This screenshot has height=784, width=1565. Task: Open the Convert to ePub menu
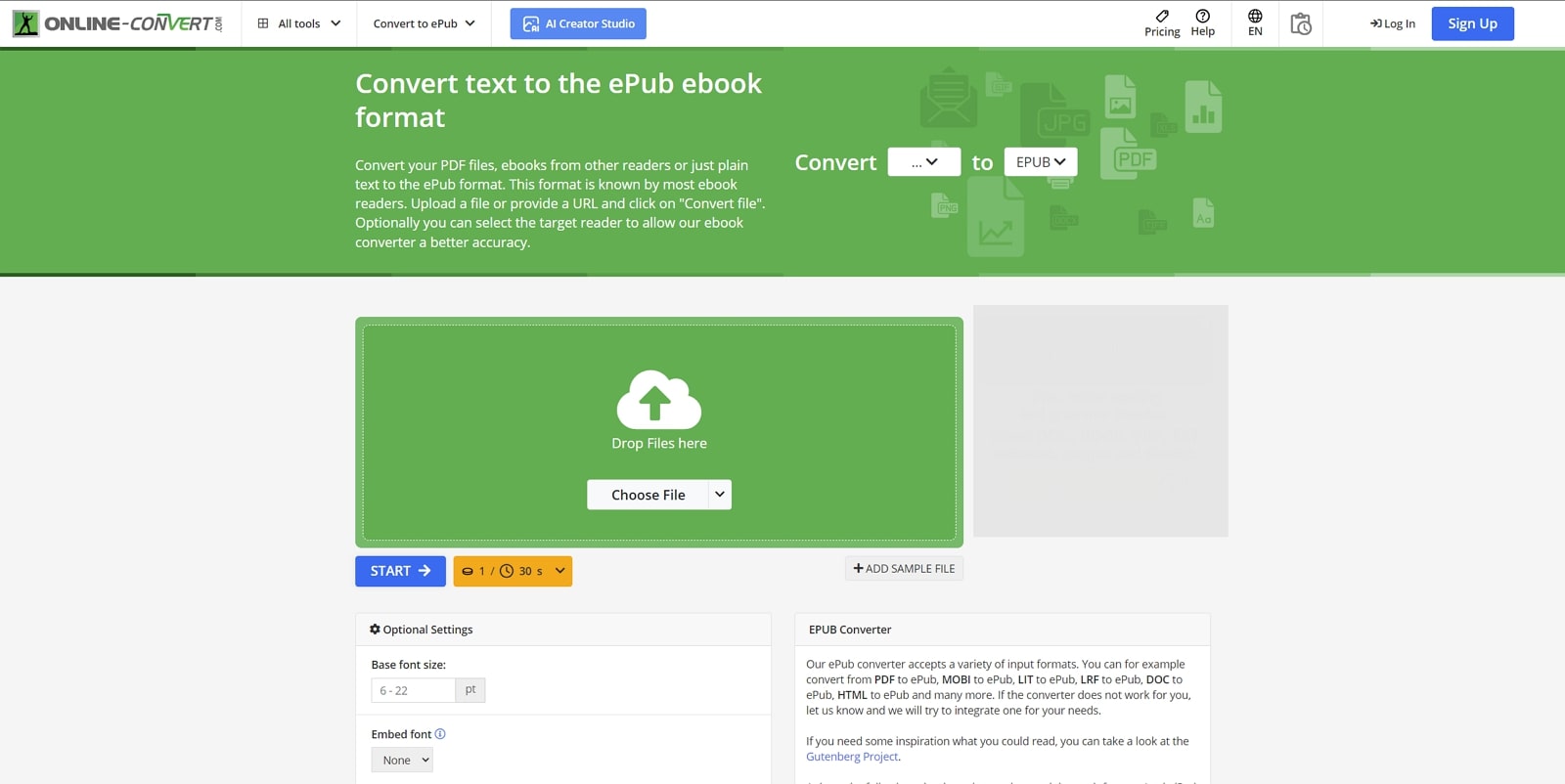pyautogui.click(x=424, y=23)
